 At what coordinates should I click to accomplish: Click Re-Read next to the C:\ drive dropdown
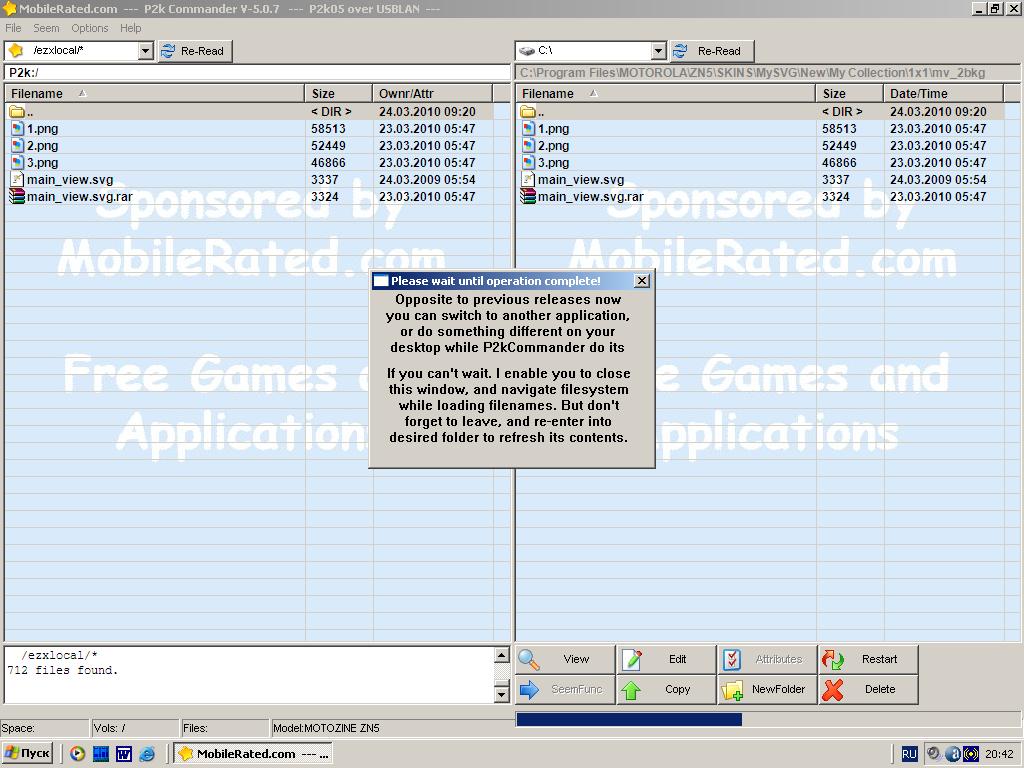pos(712,51)
